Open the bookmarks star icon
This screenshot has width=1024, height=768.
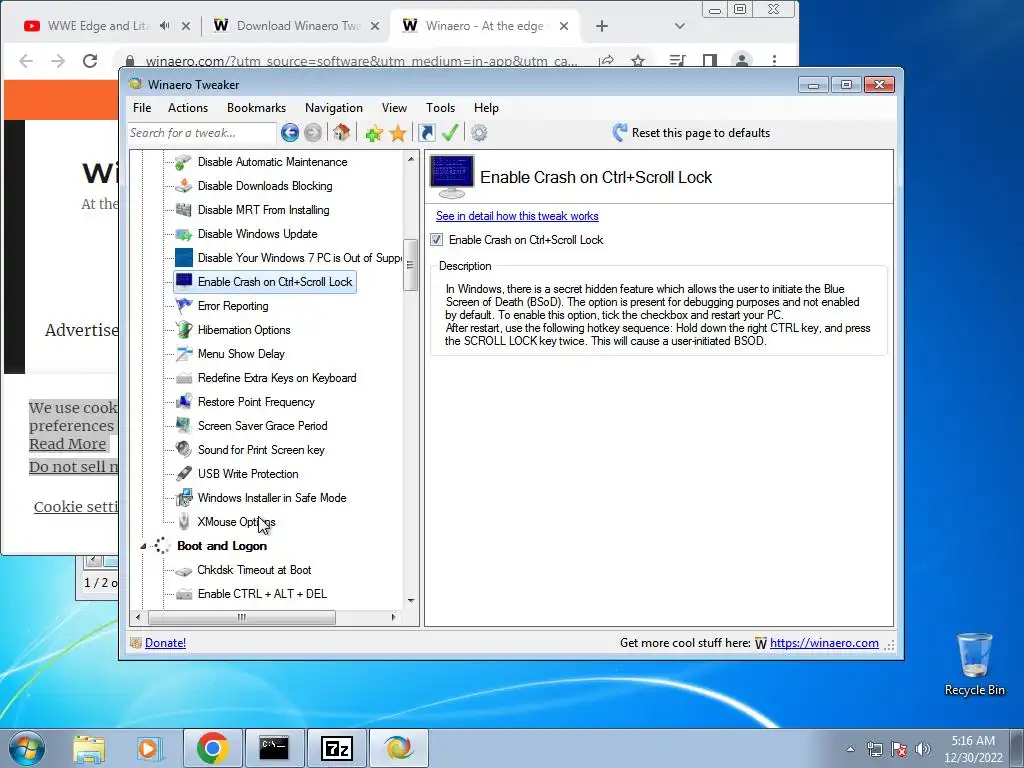click(x=398, y=133)
